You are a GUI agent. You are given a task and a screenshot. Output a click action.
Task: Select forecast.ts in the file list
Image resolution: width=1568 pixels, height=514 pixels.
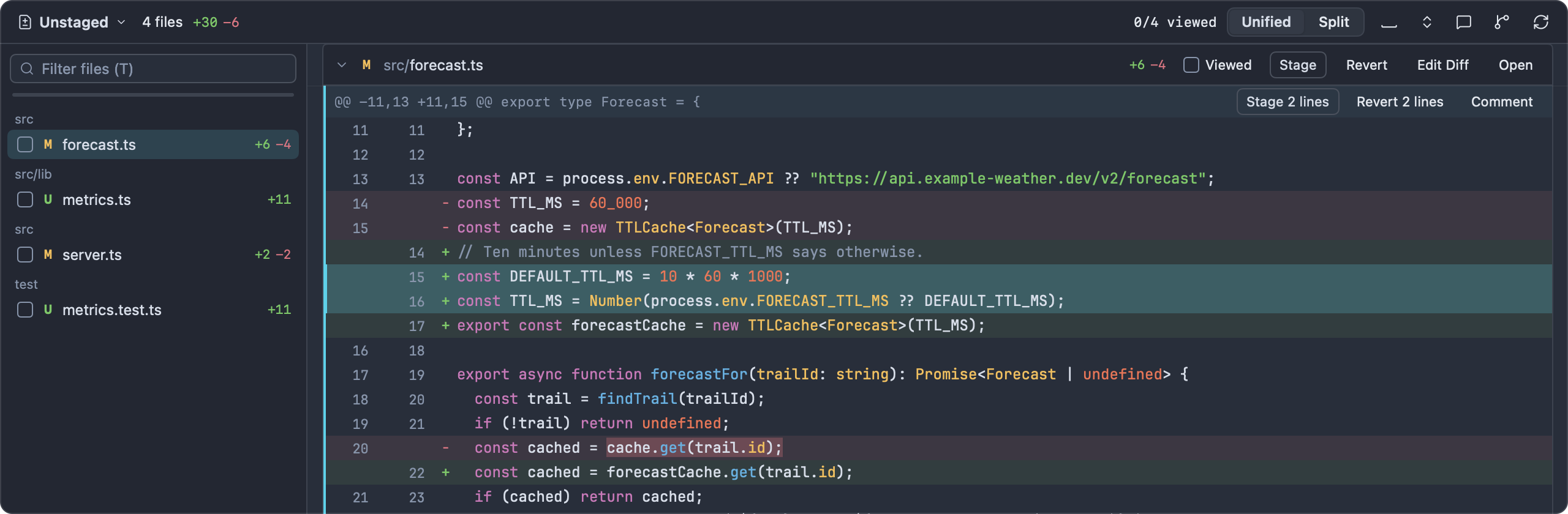tap(153, 144)
